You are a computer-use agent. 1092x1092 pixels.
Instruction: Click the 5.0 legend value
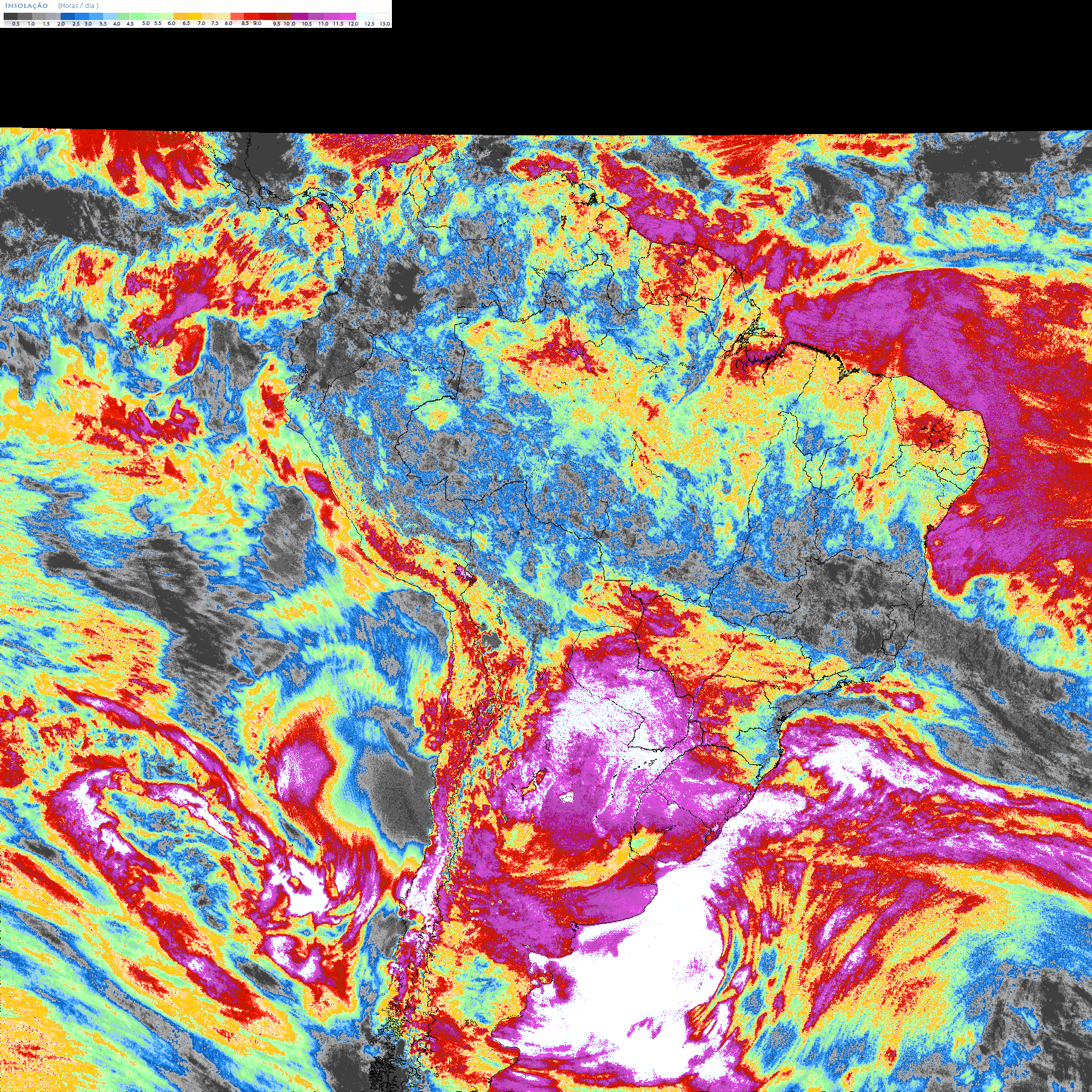pyautogui.click(x=146, y=23)
